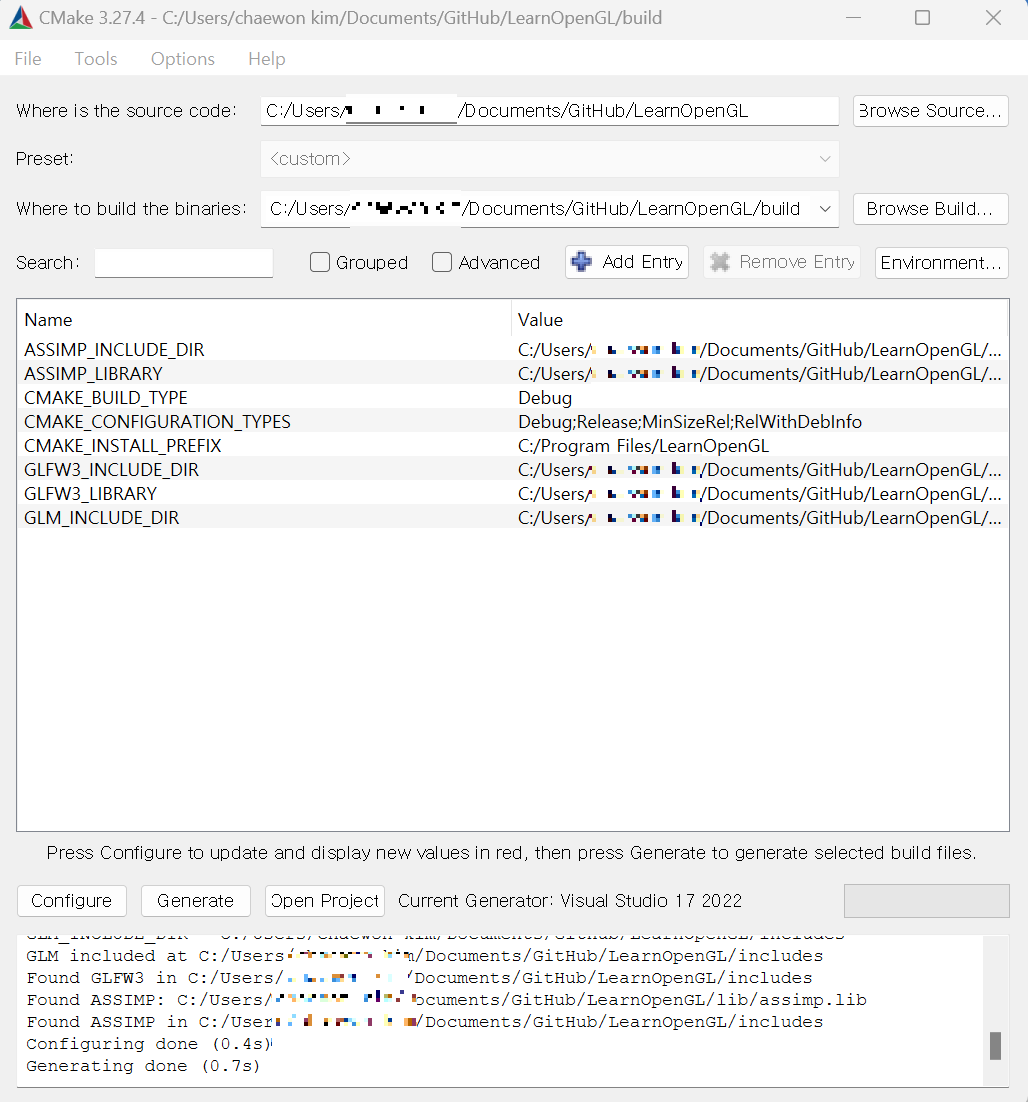This screenshot has width=1028, height=1102.
Task: Click the Debug value of CMAKE_BUILD_TYPE
Action: coord(545,398)
